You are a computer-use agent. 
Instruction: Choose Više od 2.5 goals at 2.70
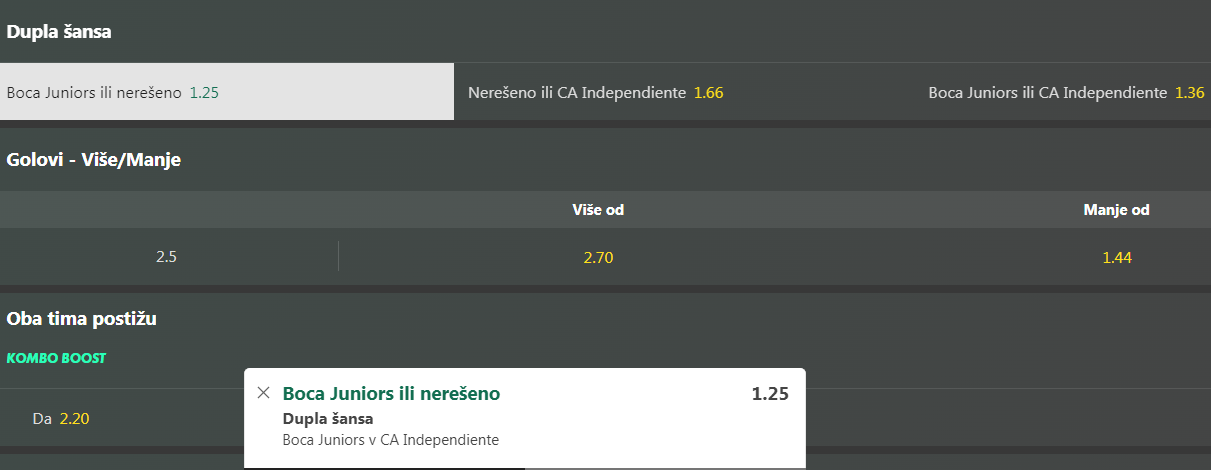point(598,257)
